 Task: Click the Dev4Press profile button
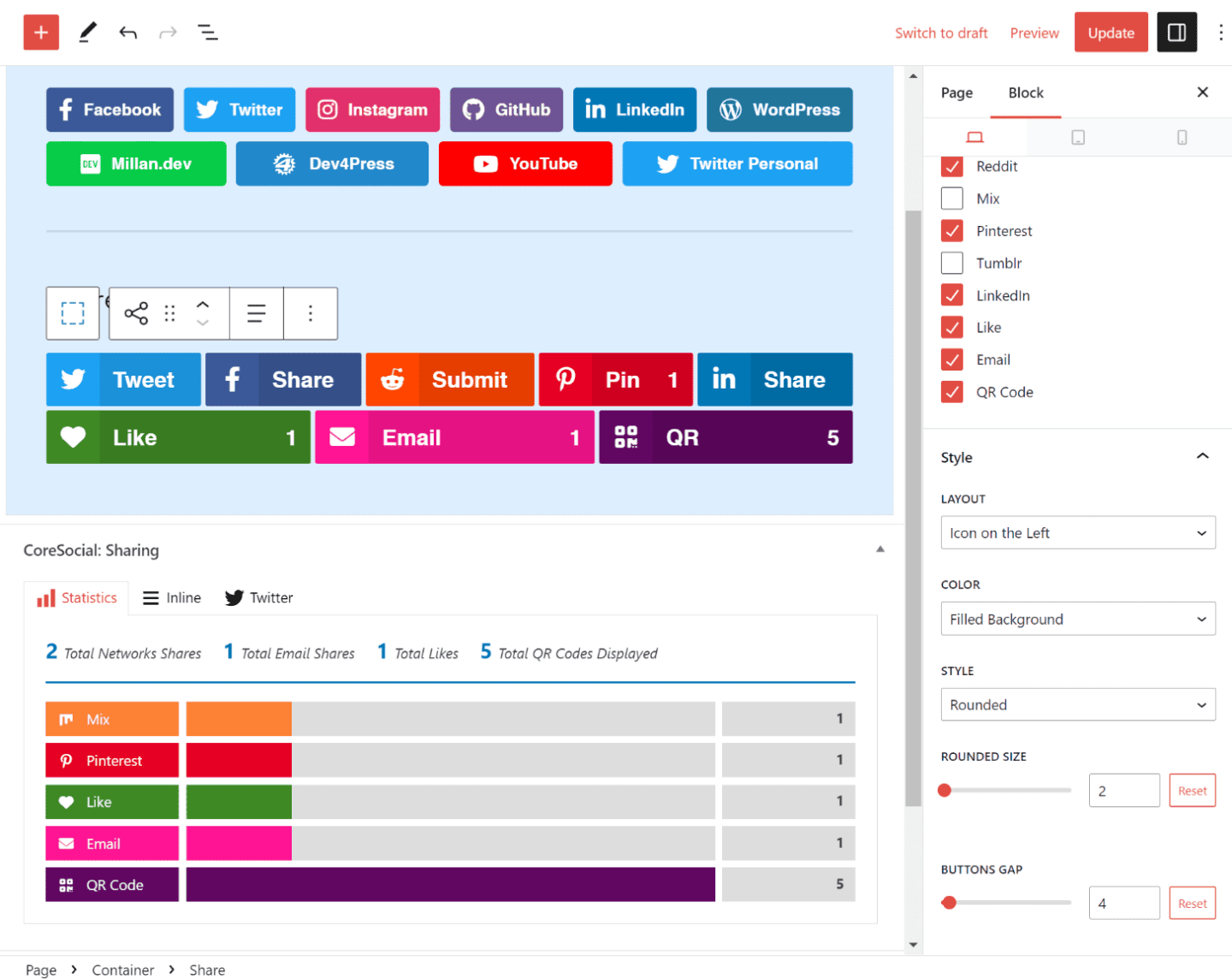point(332,163)
